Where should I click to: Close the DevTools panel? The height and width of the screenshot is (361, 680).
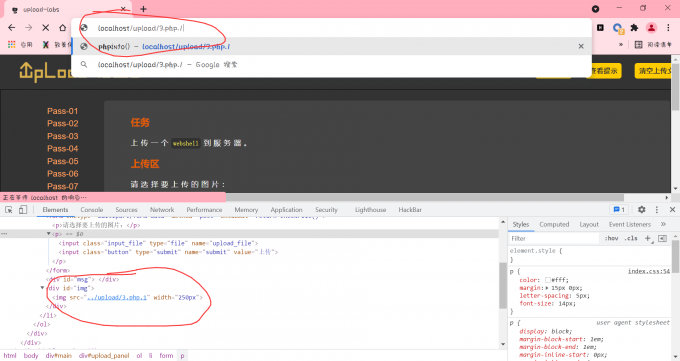pyautogui.click(x=672, y=210)
